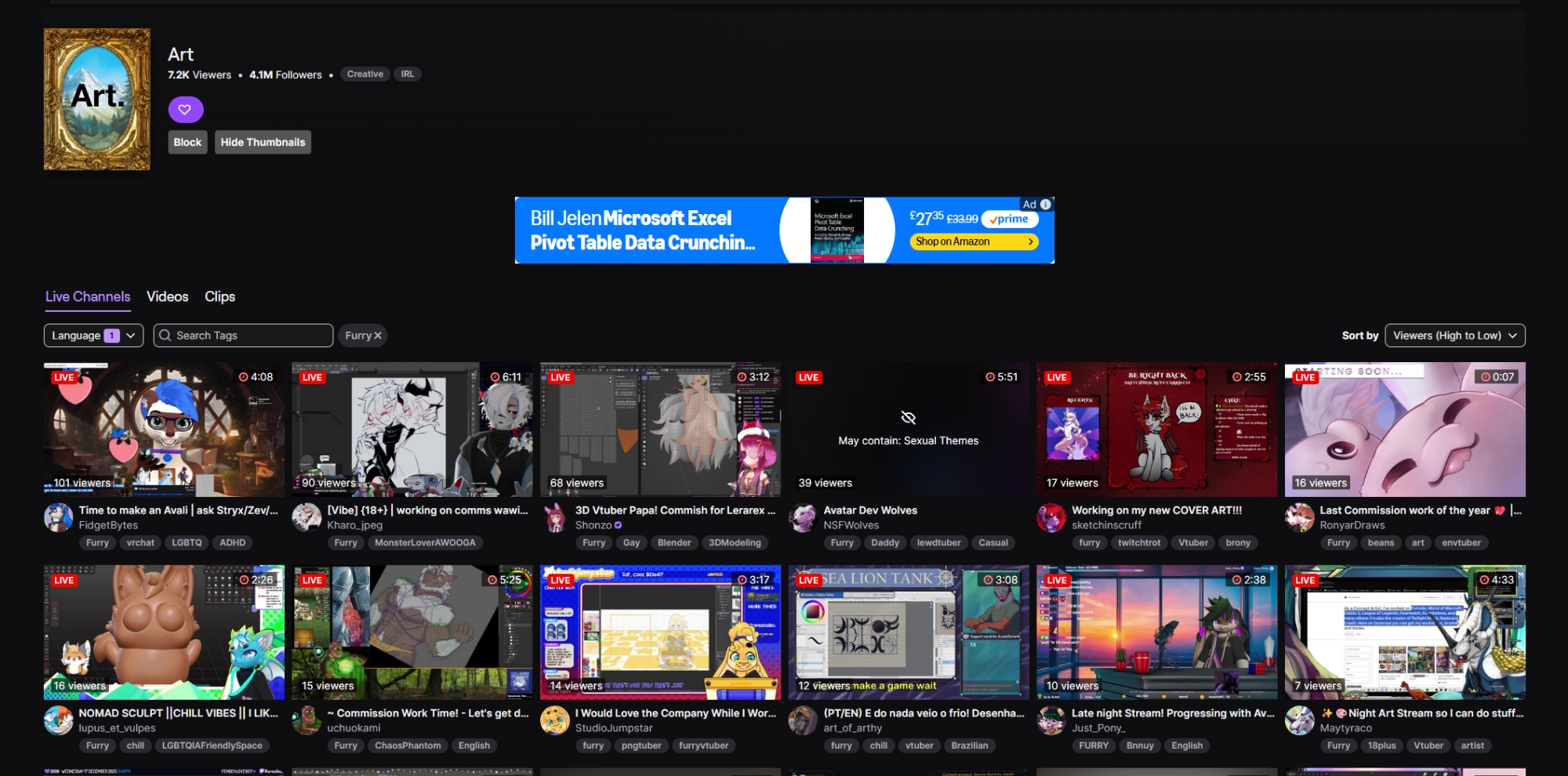Click sketchinscruff profile avatar
Viewport: 1568px width, 776px height.
coord(1051,518)
